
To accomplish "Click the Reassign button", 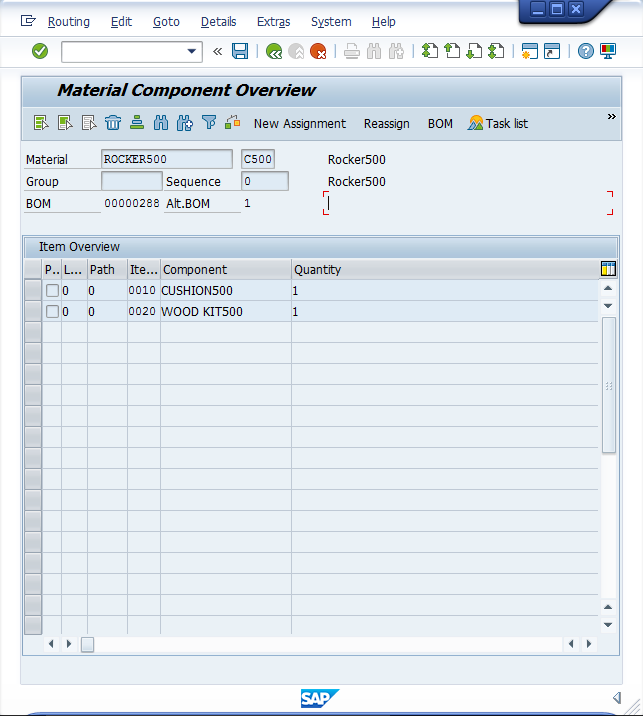I will coord(387,124).
